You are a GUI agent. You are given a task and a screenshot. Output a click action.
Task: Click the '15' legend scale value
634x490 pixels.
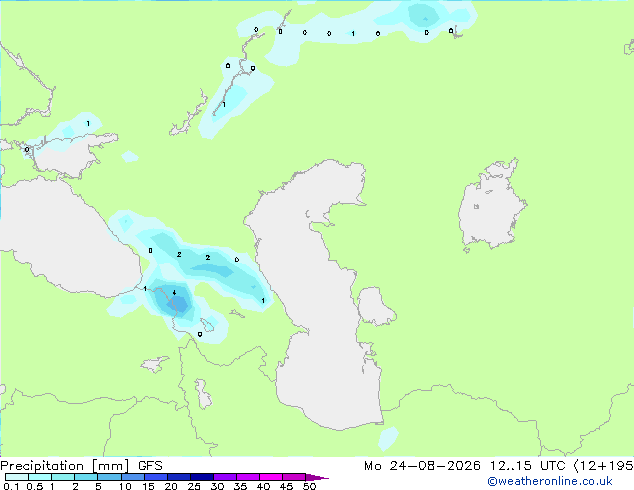tap(148, 486)
